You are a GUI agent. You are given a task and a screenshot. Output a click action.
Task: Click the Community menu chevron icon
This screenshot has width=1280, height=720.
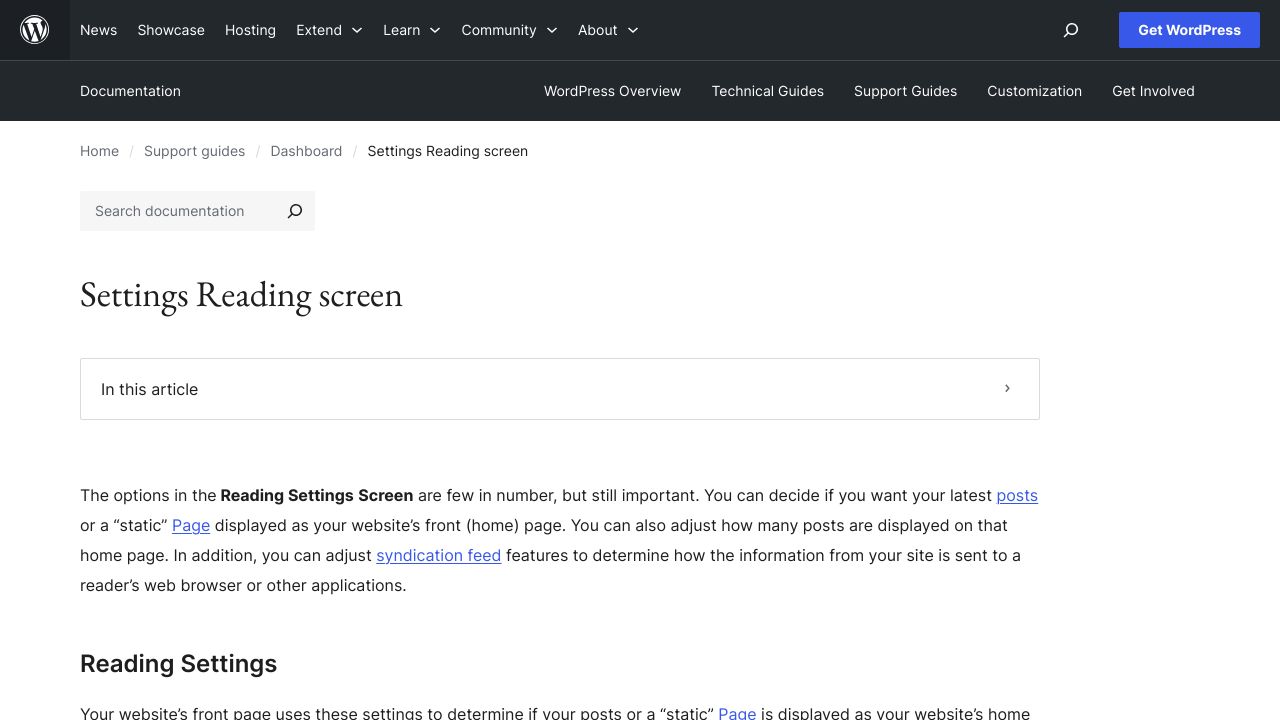pyautogui.click(x=551, y=31)
